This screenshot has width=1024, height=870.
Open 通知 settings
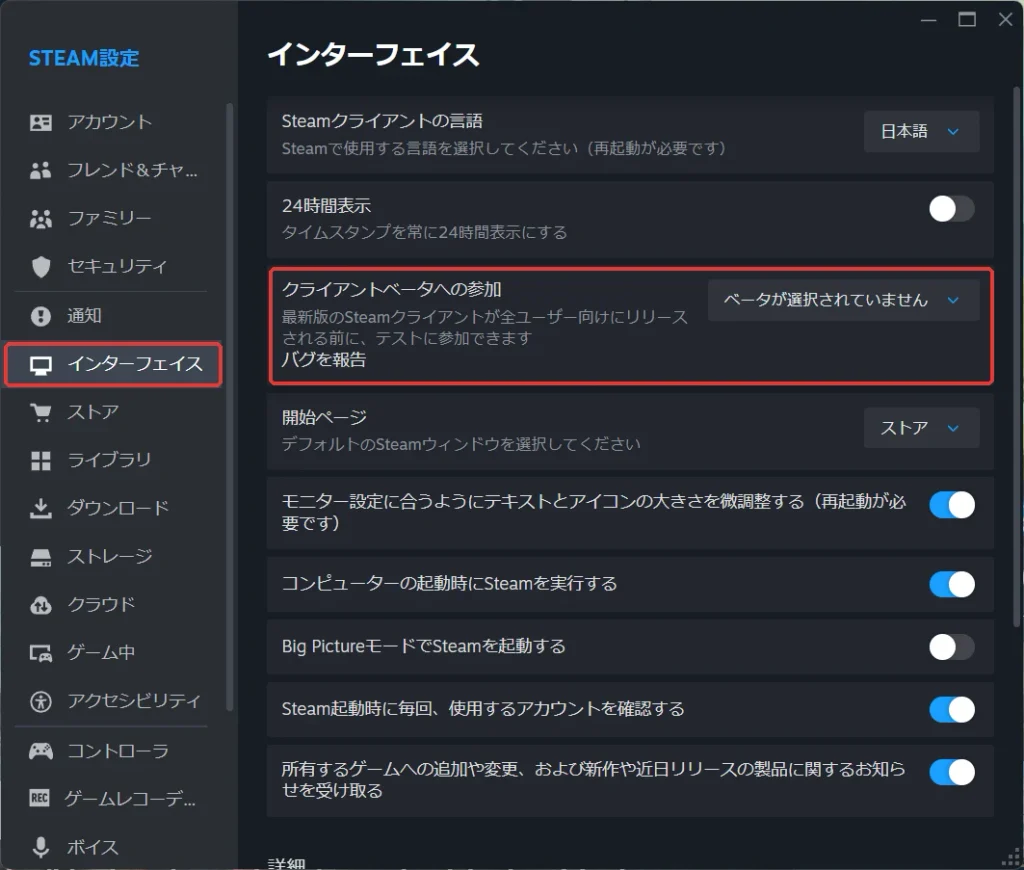pyautogui.click(x=114, y=316)
